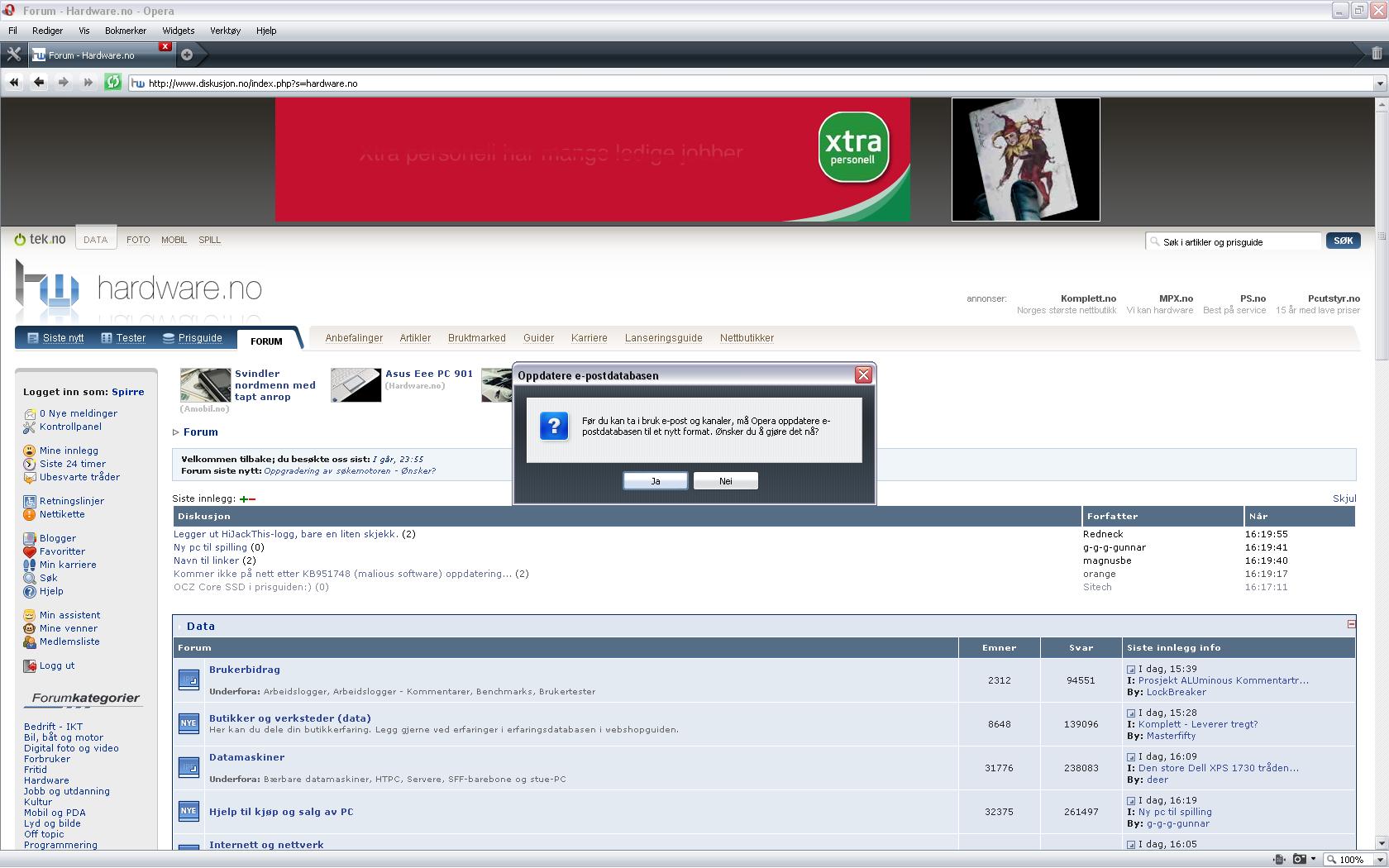Open the Brukerbidrag forum link
This screenshot has height=868, width=1389.
245,670
